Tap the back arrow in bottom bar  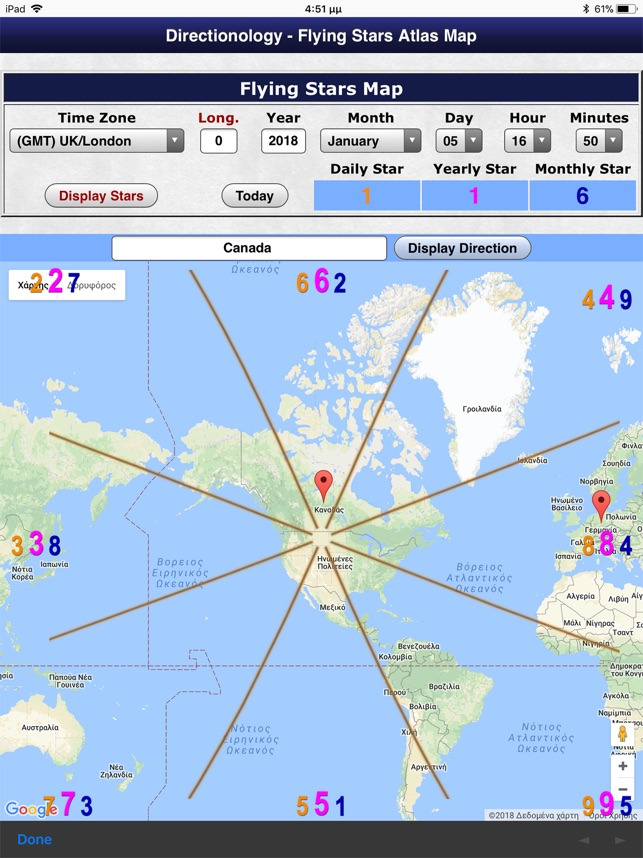click(584, 840)
